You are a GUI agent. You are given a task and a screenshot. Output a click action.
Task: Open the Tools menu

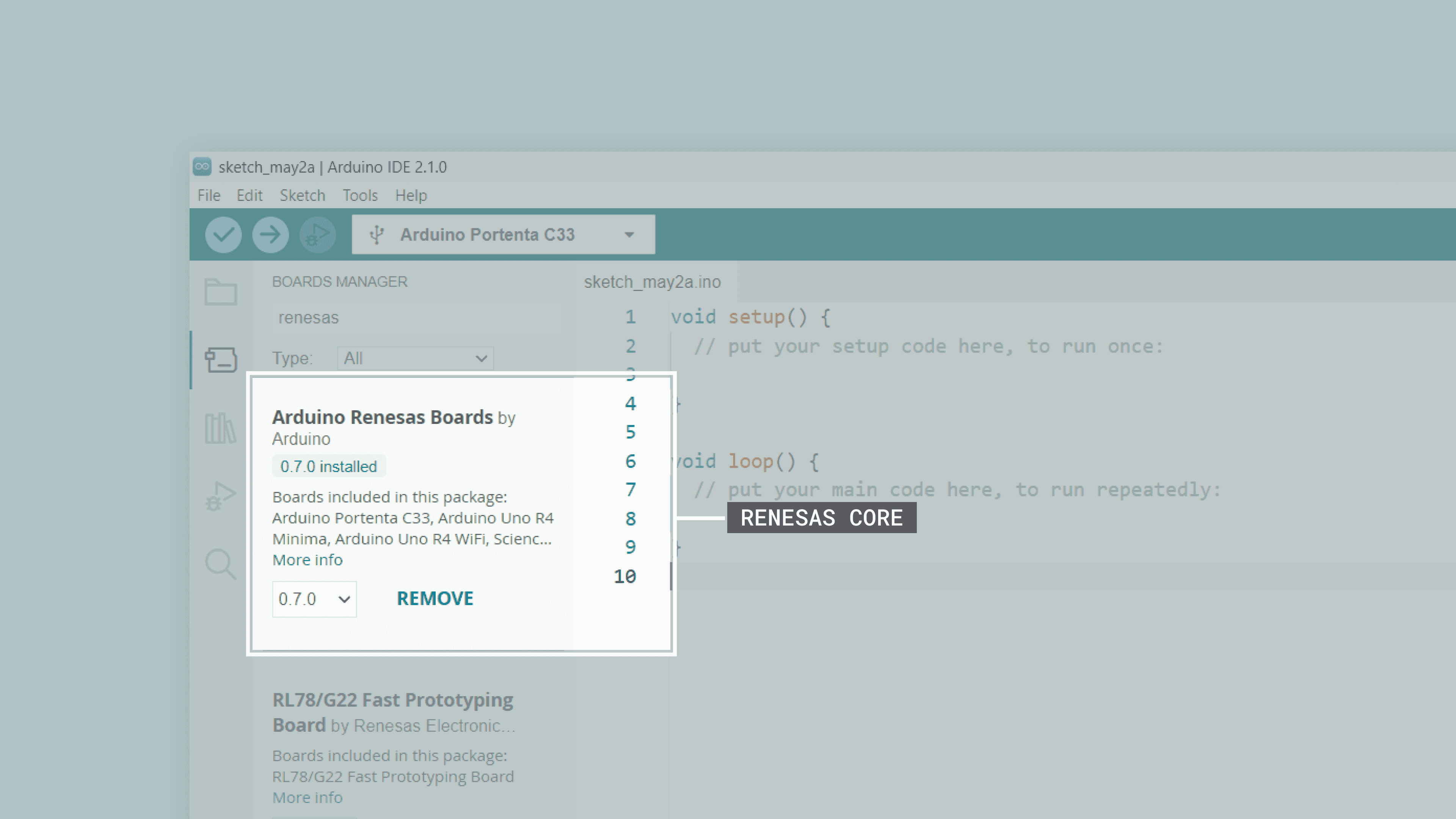tap(360, 196)
